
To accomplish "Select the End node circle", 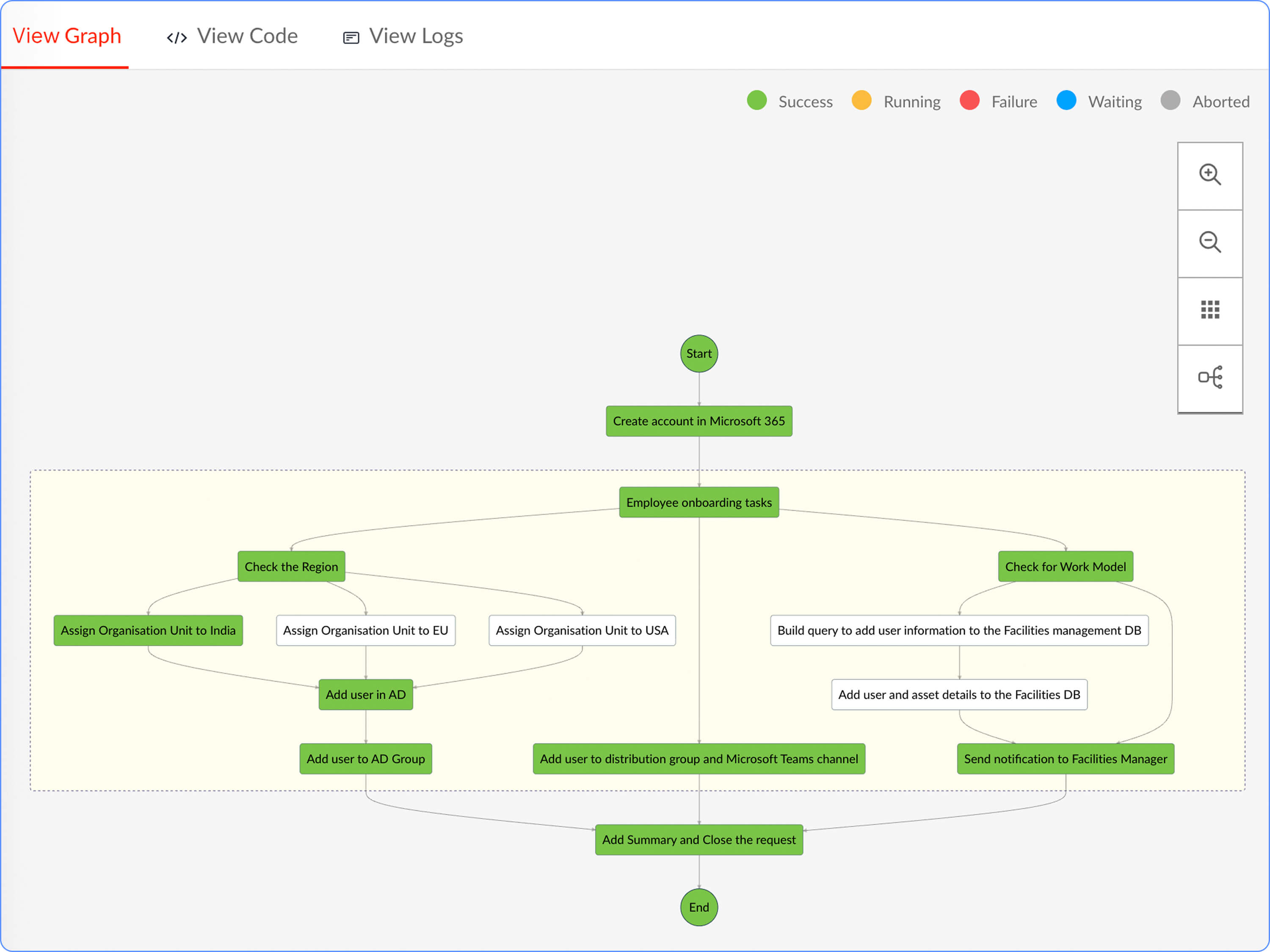I will point(699,907).
